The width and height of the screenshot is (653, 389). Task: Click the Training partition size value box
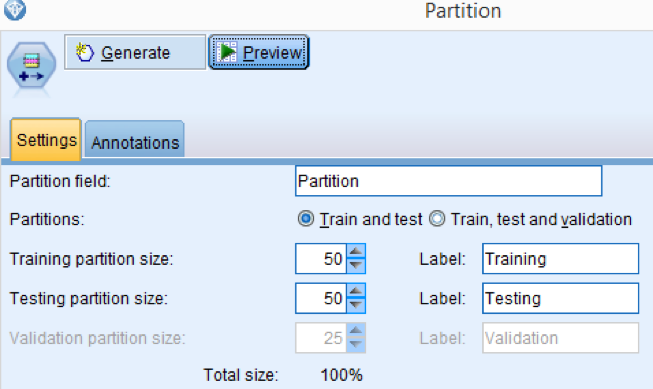tap(321, 259)
